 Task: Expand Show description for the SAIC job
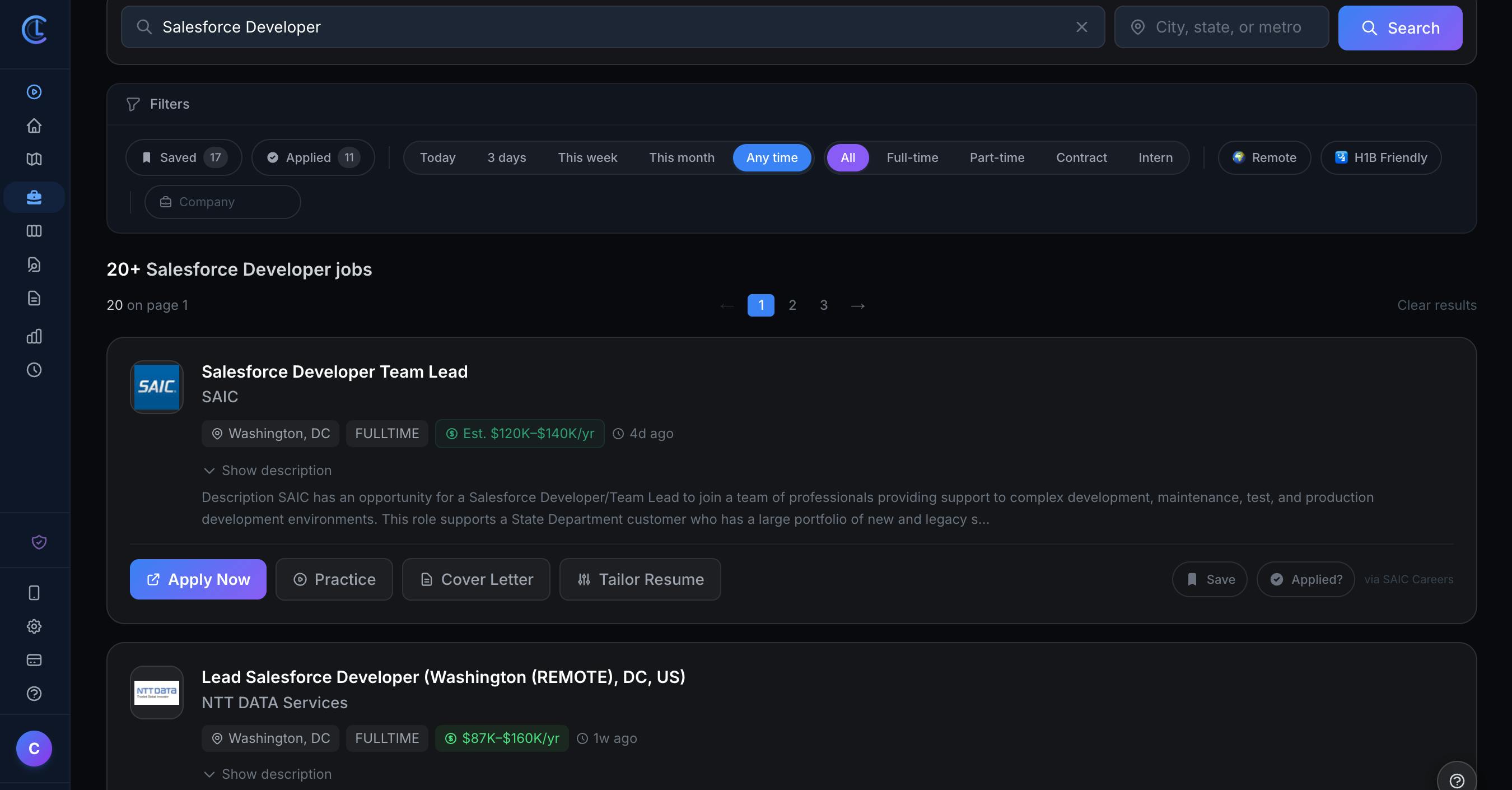coord(267,471)
